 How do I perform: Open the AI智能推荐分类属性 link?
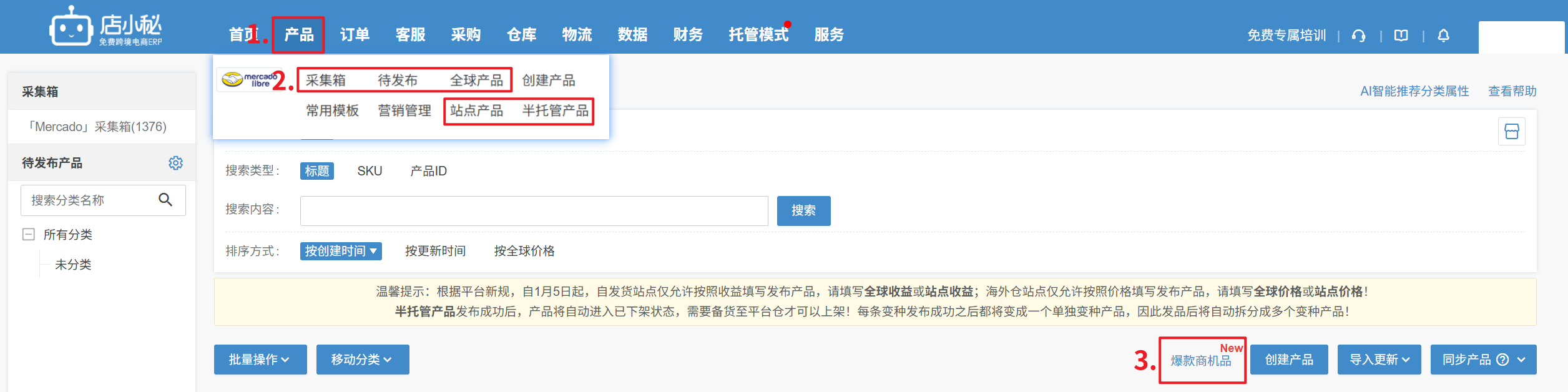click(x=1414, y=91)
